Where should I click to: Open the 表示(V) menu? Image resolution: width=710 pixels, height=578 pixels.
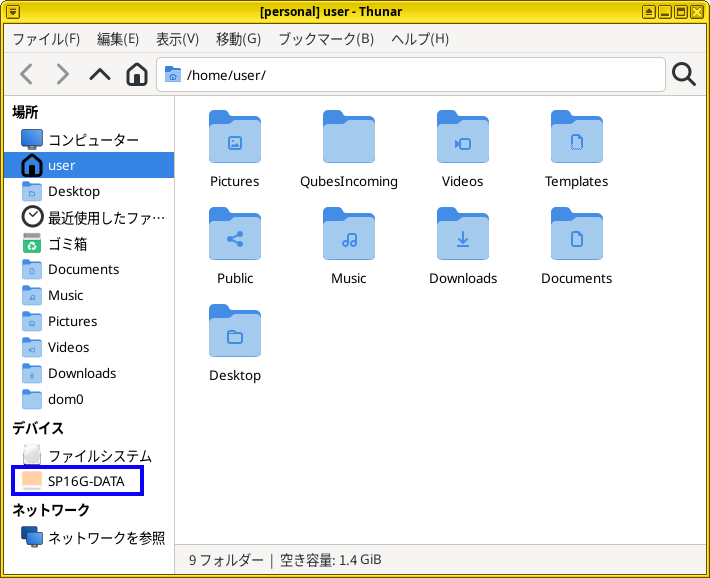point(177,39)
